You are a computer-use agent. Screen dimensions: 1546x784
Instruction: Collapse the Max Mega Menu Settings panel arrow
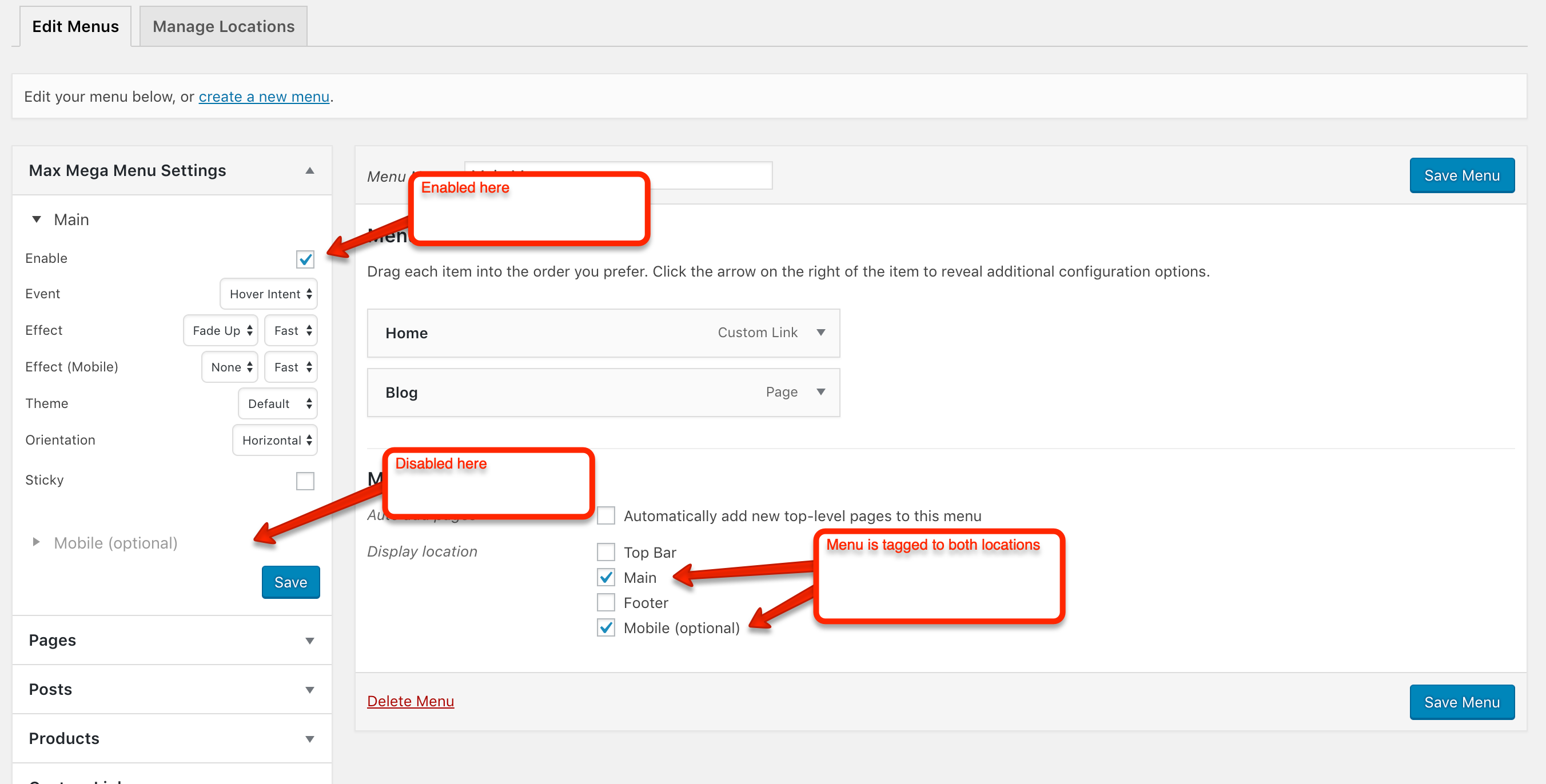tap(310, 170)
